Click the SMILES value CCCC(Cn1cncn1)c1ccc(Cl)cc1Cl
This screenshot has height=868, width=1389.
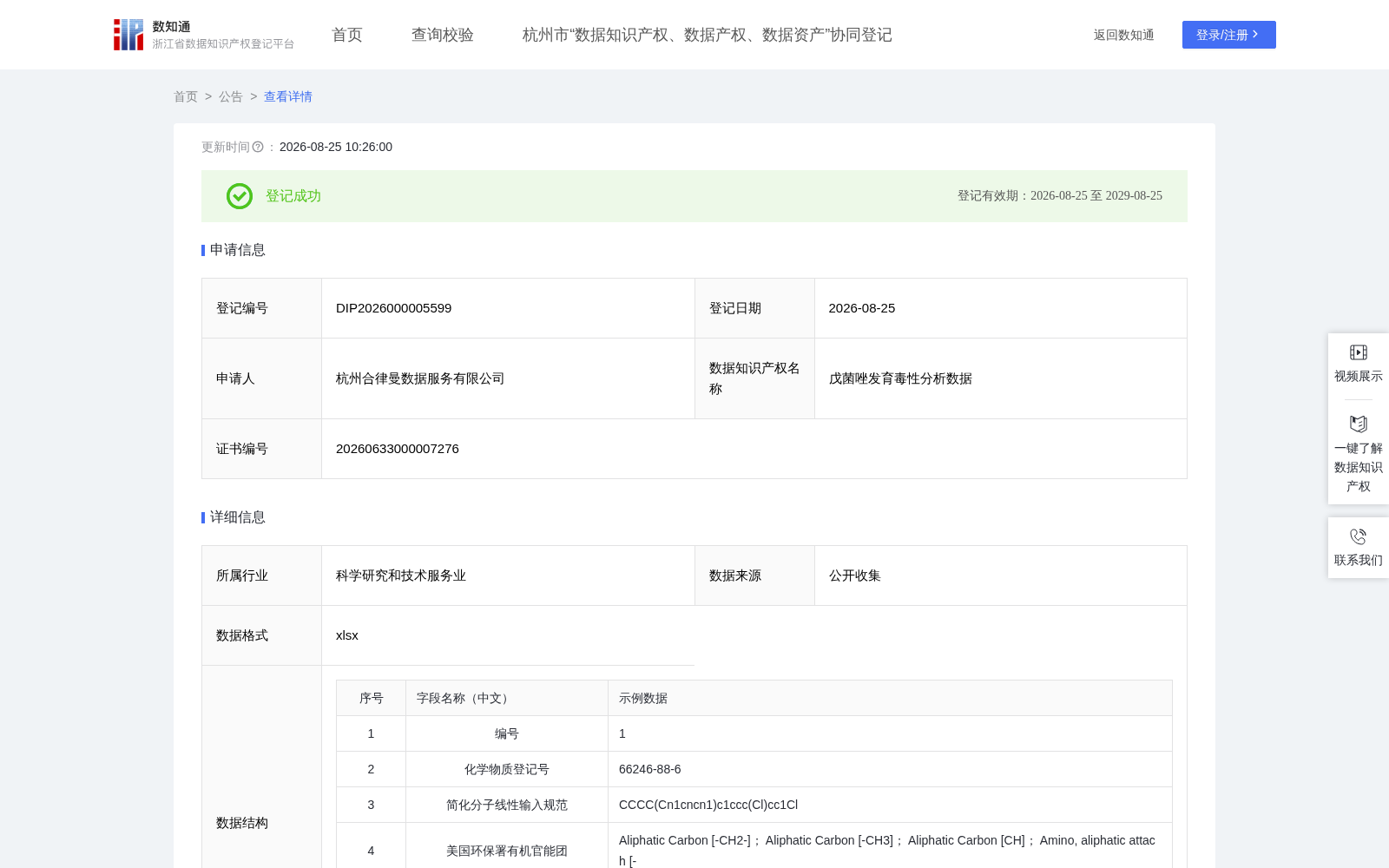pos(708,805)
